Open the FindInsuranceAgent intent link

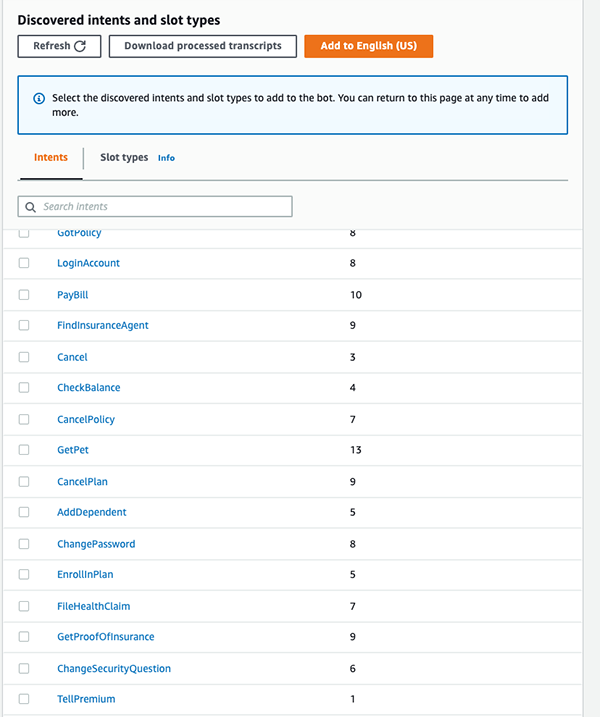pyautogui.click(x=103, y=325)
